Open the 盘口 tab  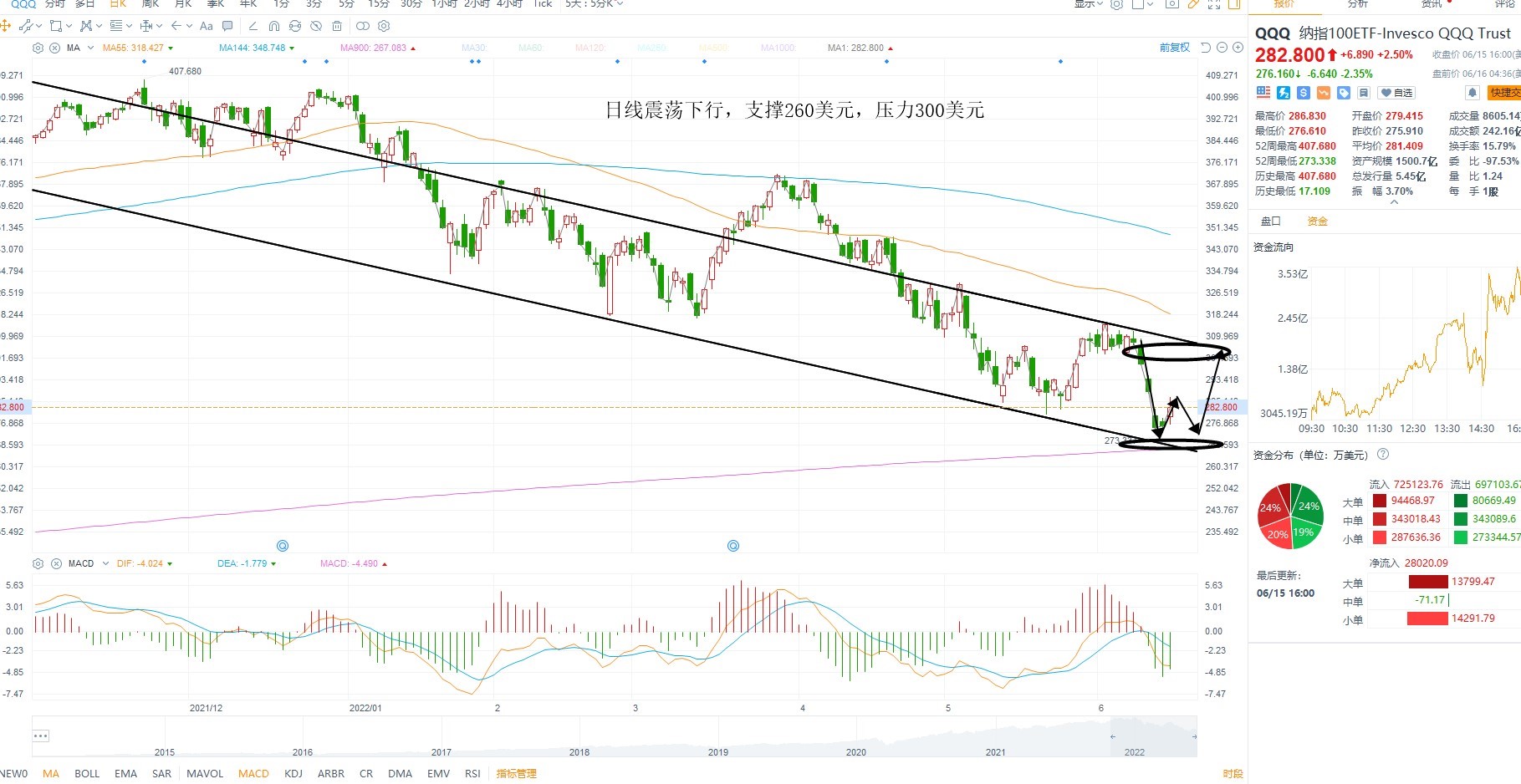tap(1271, 221)
